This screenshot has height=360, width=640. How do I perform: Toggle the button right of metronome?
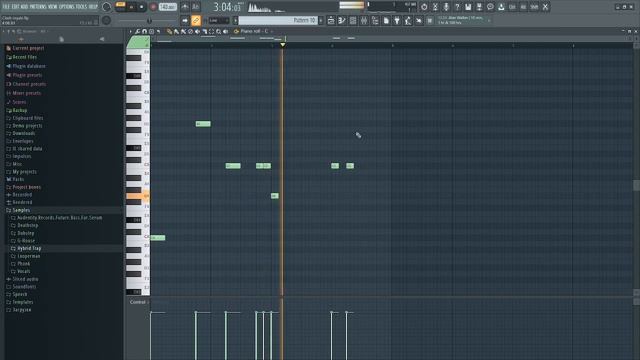point(196,7)
